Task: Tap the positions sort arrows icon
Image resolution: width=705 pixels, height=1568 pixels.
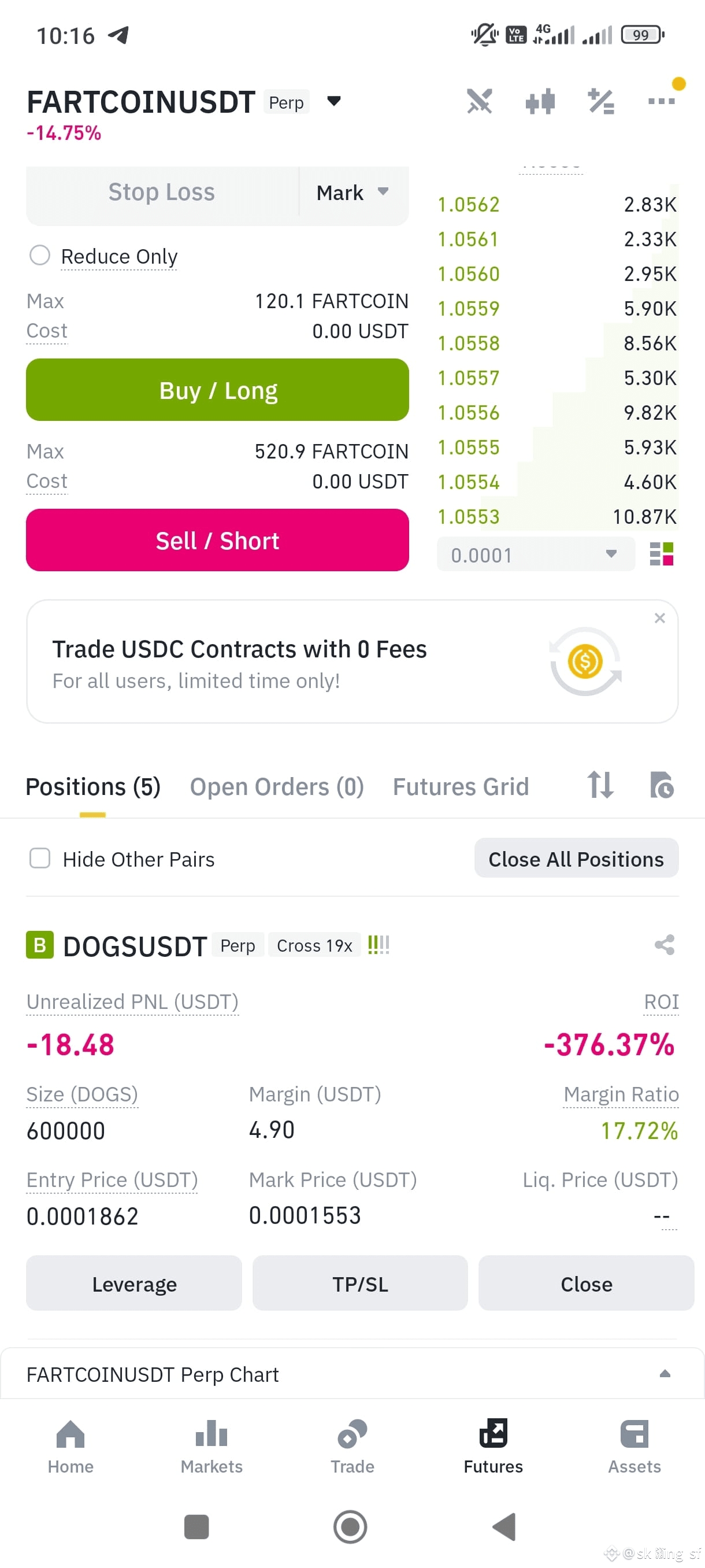Action: pos(600,785)
